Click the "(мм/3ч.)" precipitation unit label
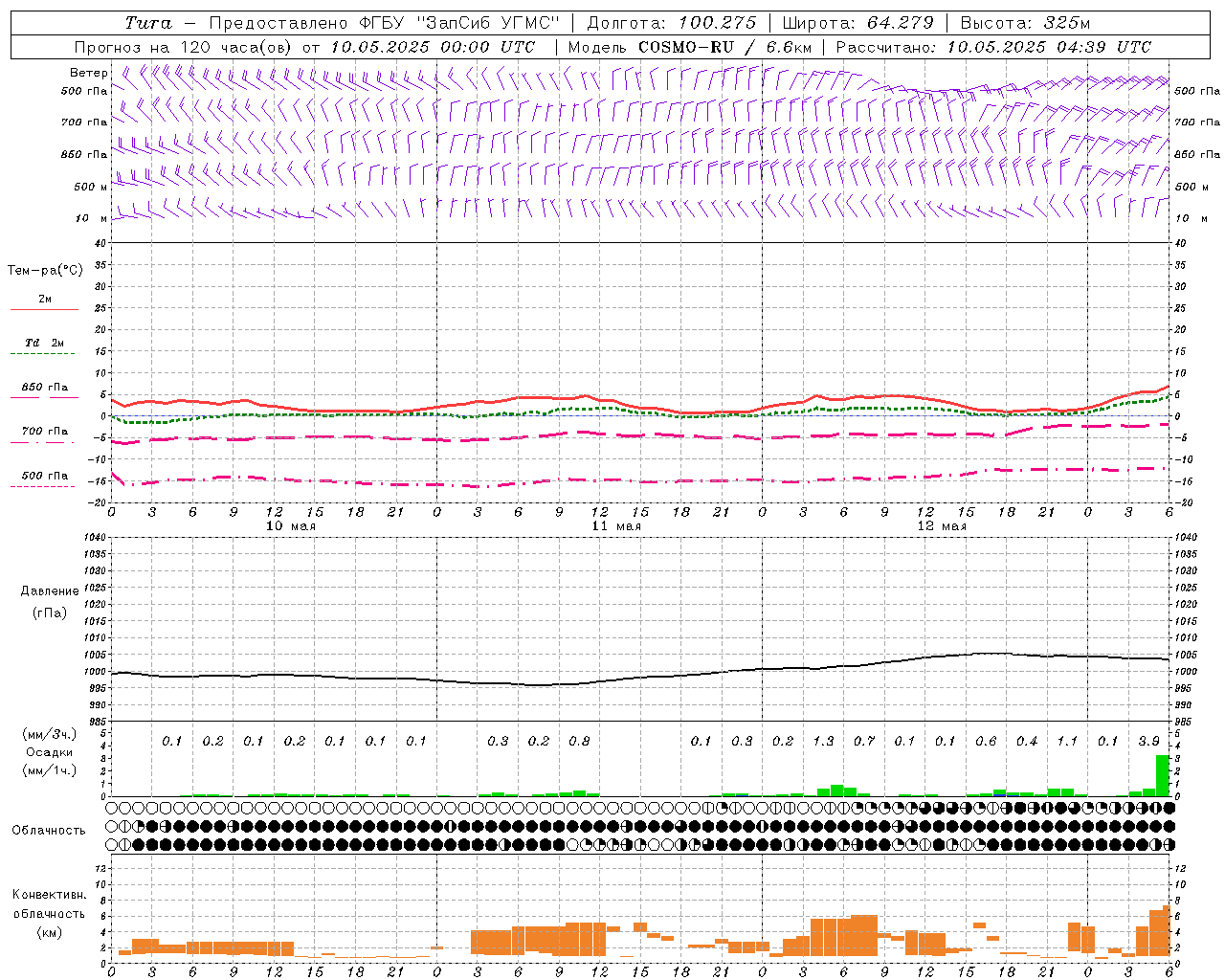 [x=50, y=734]
